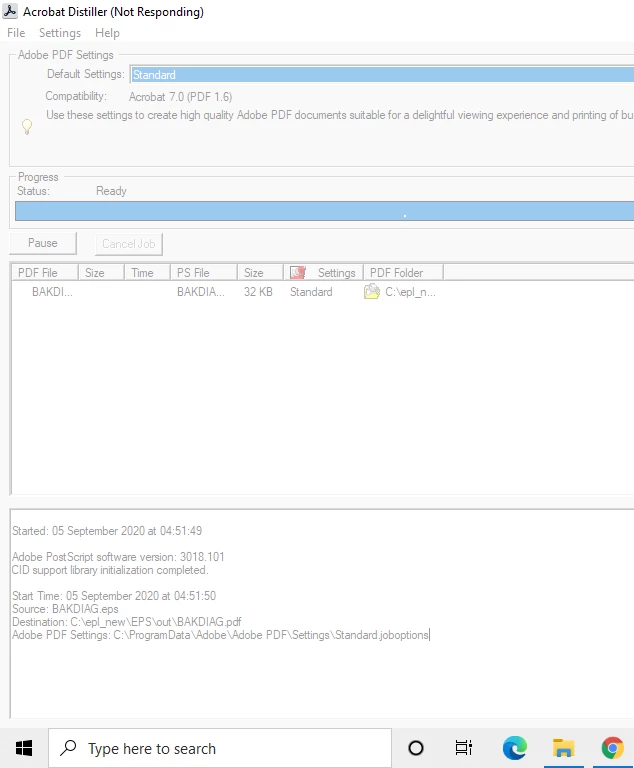This screenshot has height=768, width=634.
Task: Select the BAKDI... PDF file cell
Action: [x=52, y=292]
